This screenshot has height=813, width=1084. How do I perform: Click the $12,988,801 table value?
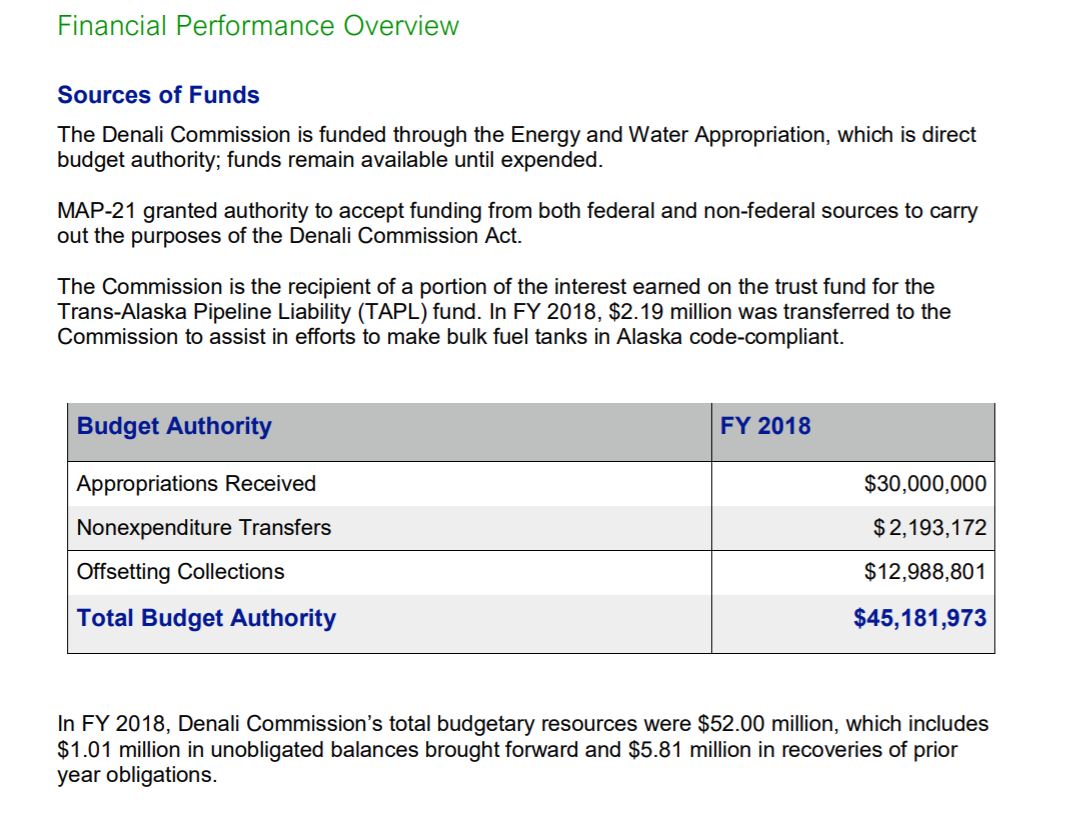point(925,572)
